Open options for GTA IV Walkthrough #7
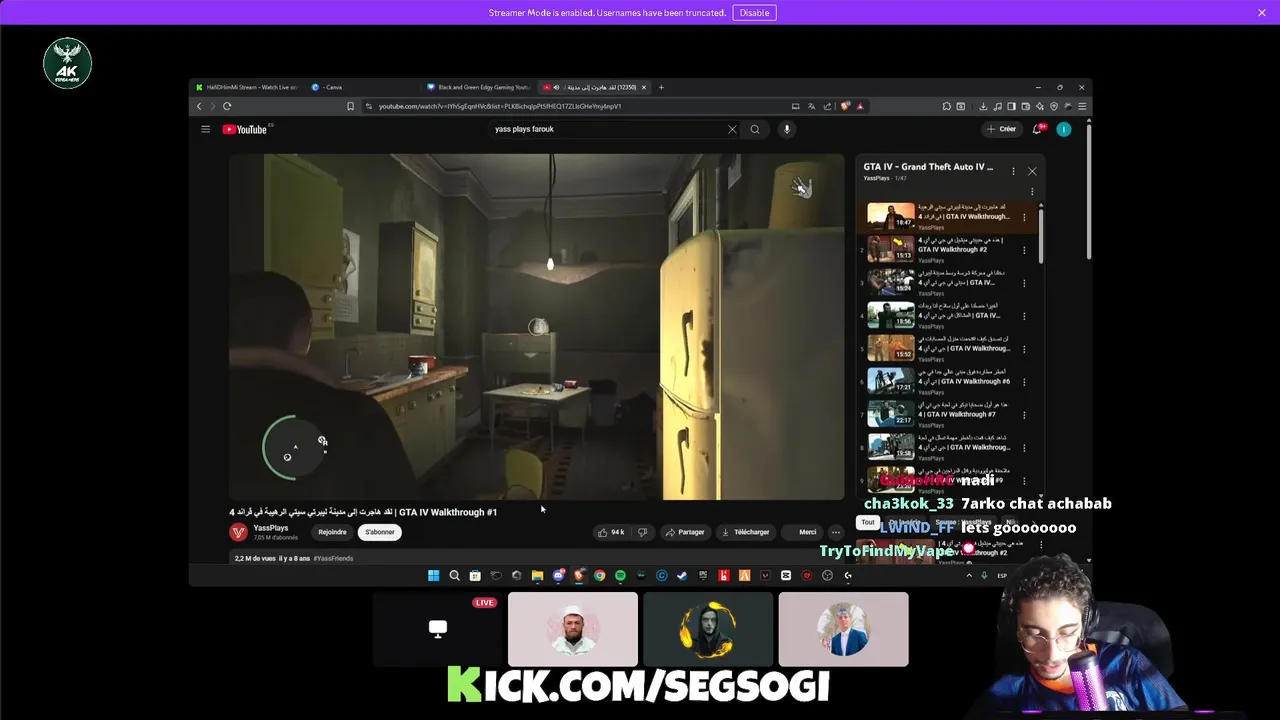 1024,414
